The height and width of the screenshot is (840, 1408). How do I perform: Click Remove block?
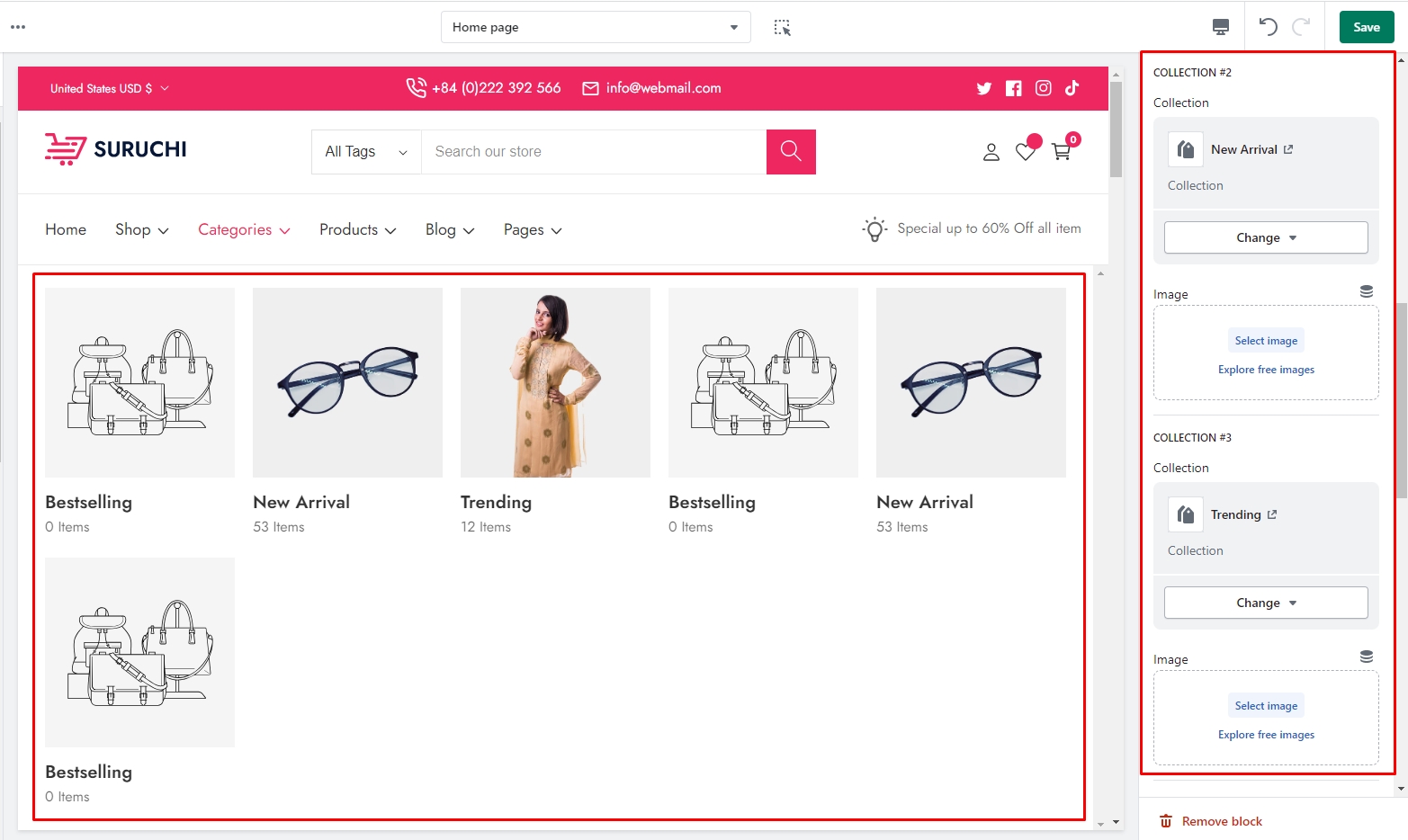[x=1221, y=821]
